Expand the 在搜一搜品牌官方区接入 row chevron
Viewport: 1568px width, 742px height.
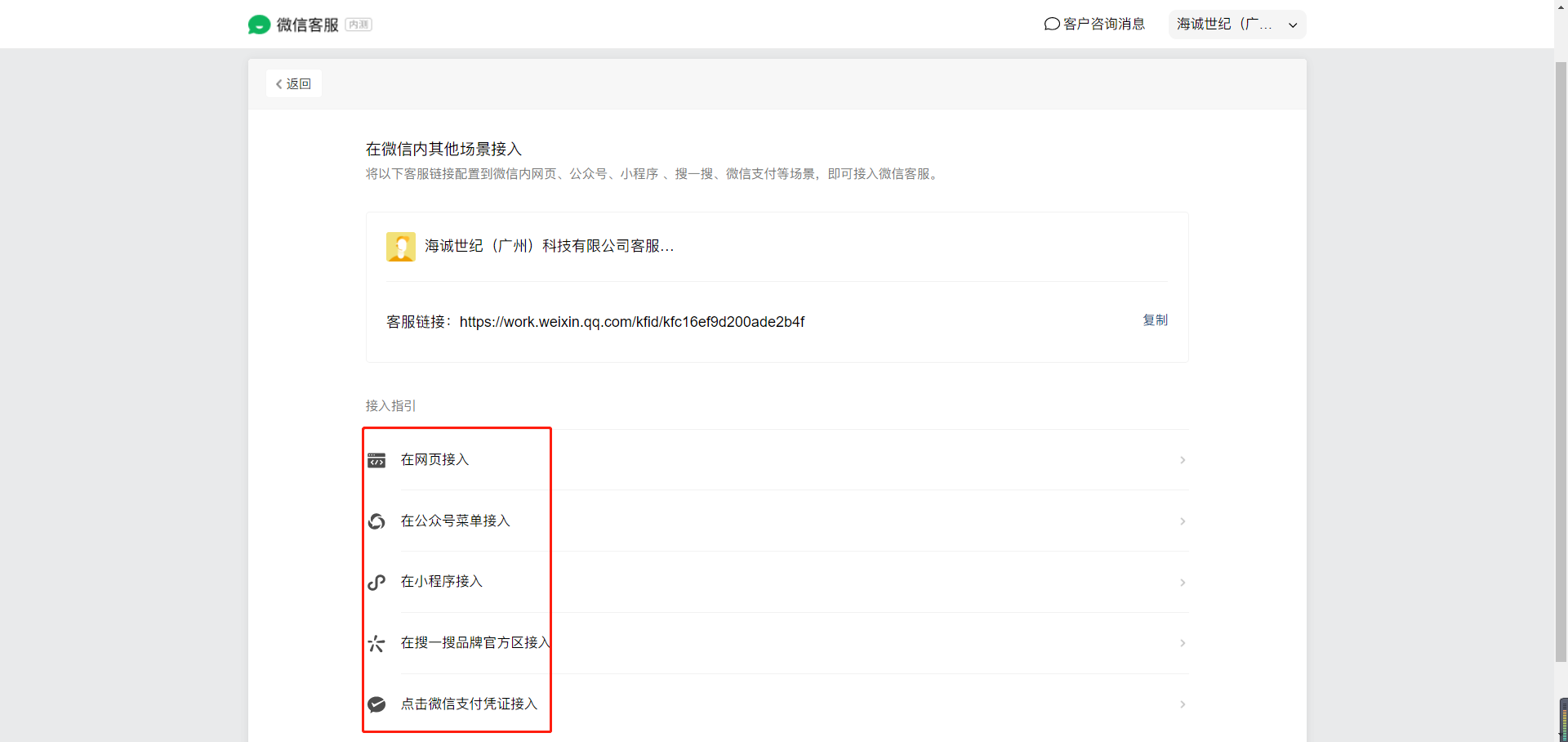pyautogui.click(x=1183, y=643)
